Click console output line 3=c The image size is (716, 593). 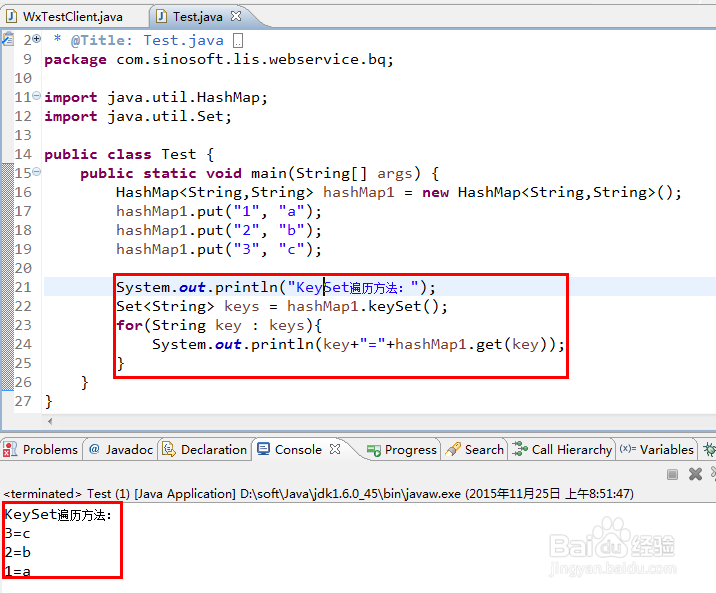(x=17, y=533)
